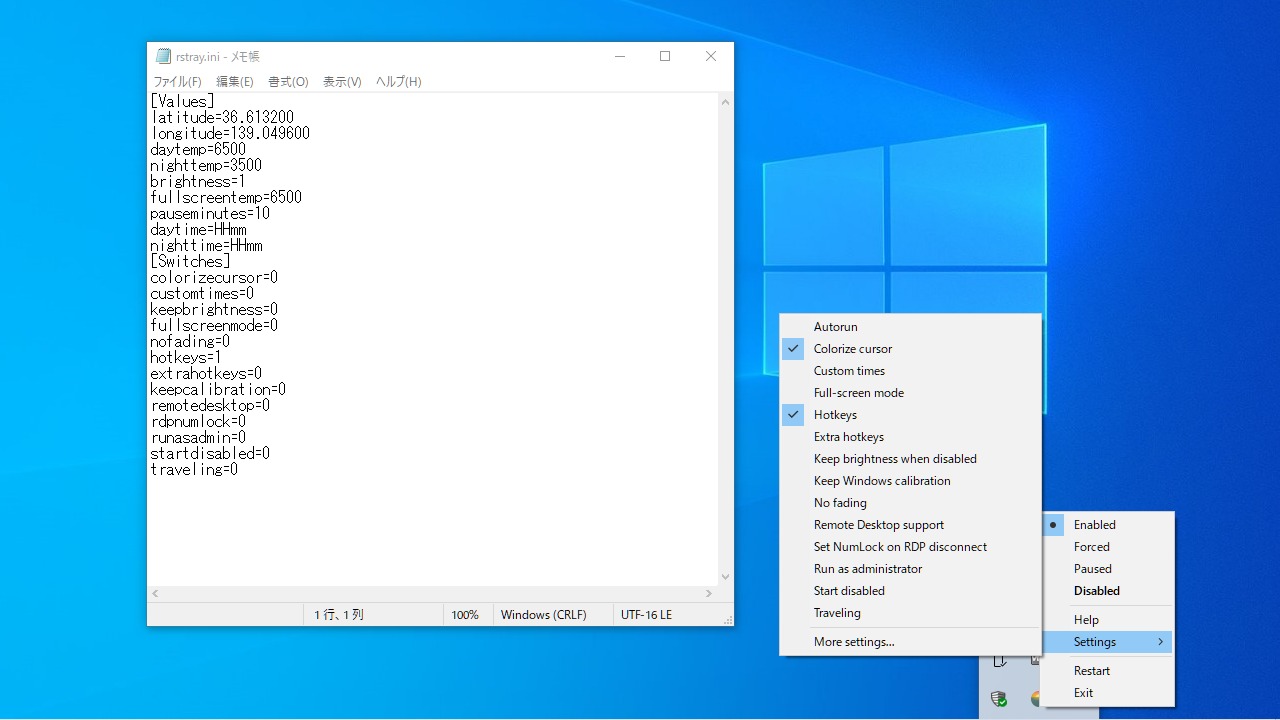Open the 表示(V) menu in Notepad
Screen dimensions: 1280x720
point(342,82)
